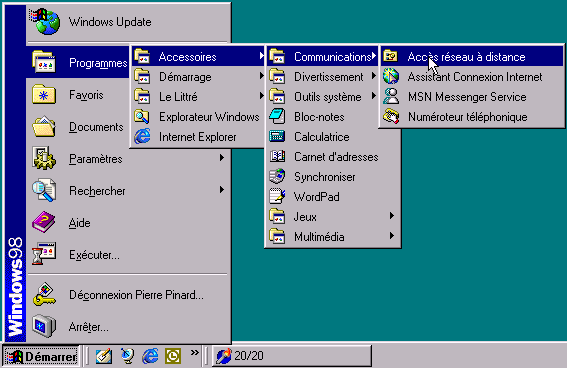Click the Aide purple book icon
Image resolution: width=567 pixels, height=368 pixels.
(44, 222)
